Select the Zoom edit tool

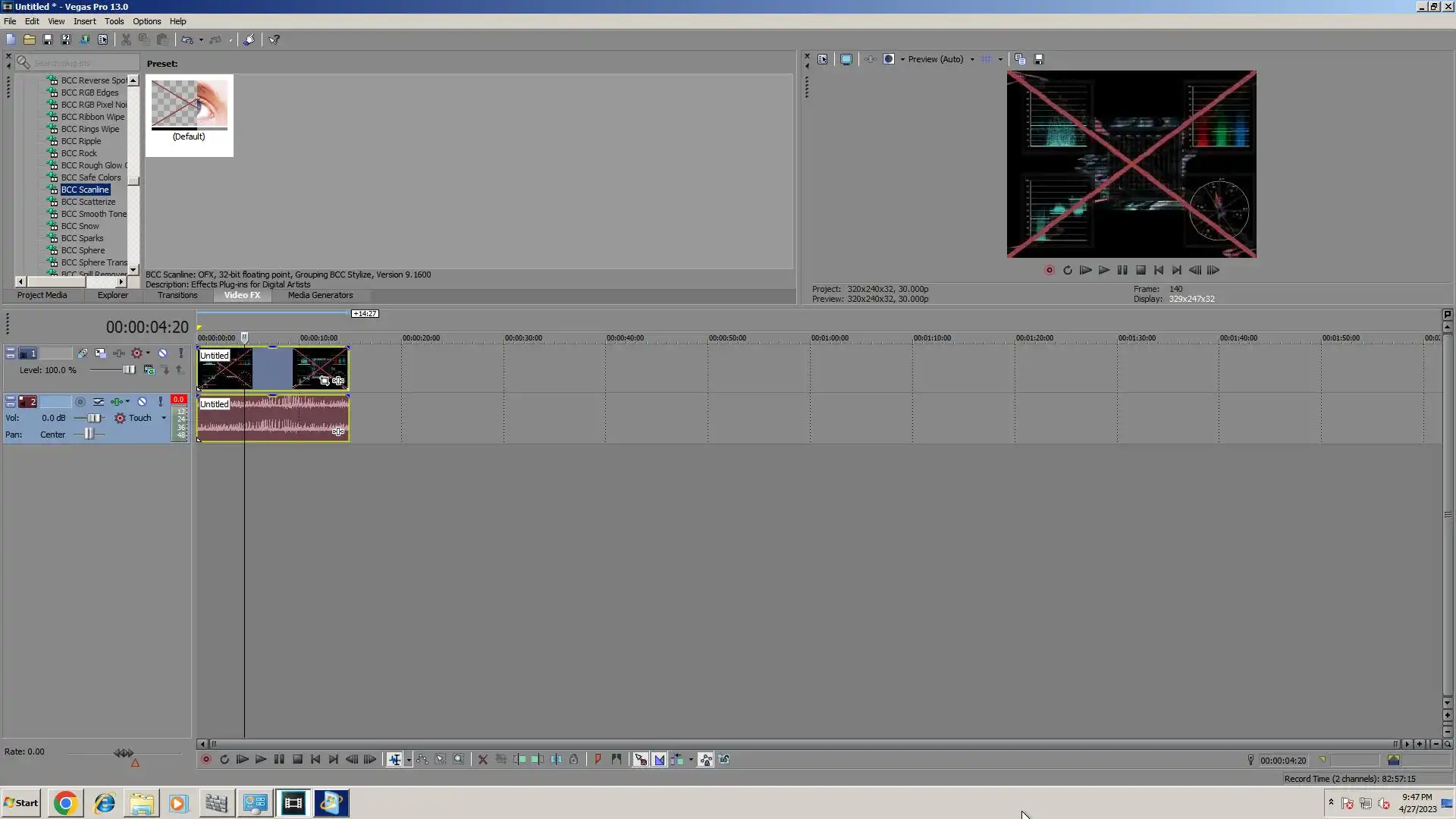(x=459, y=759)
